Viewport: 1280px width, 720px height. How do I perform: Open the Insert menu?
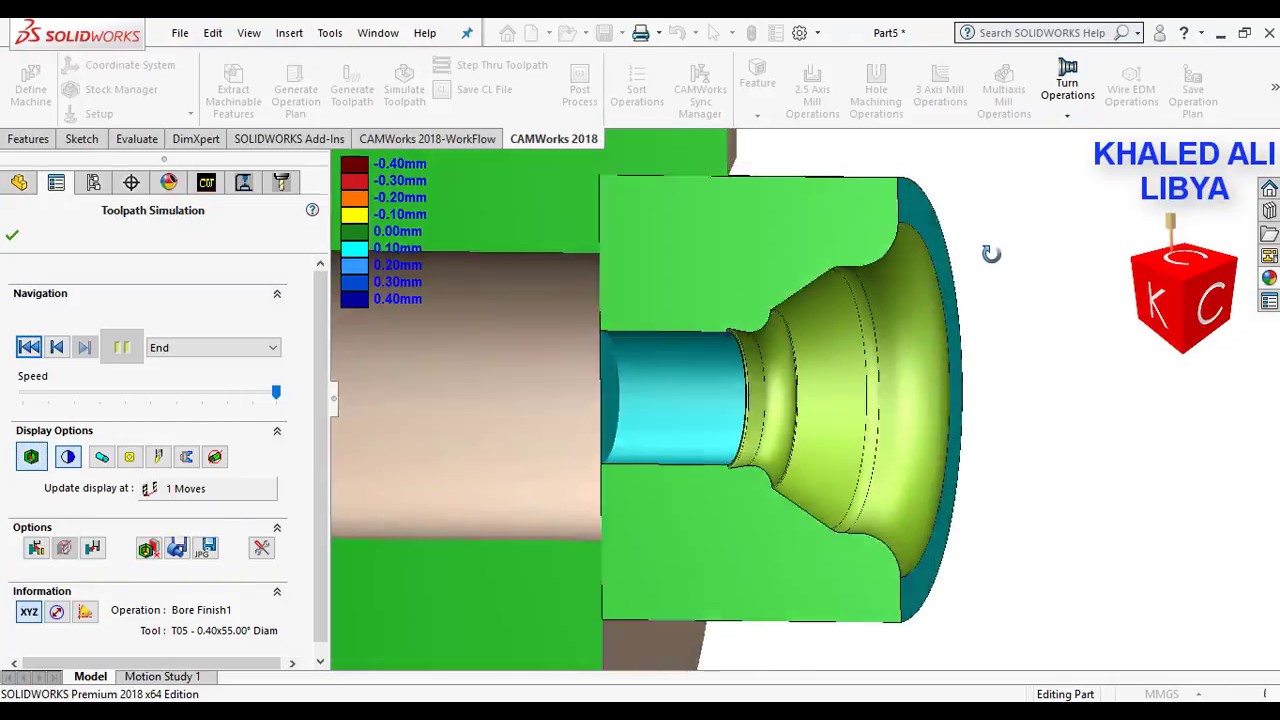pyautogui.click(x=289, y=33)
